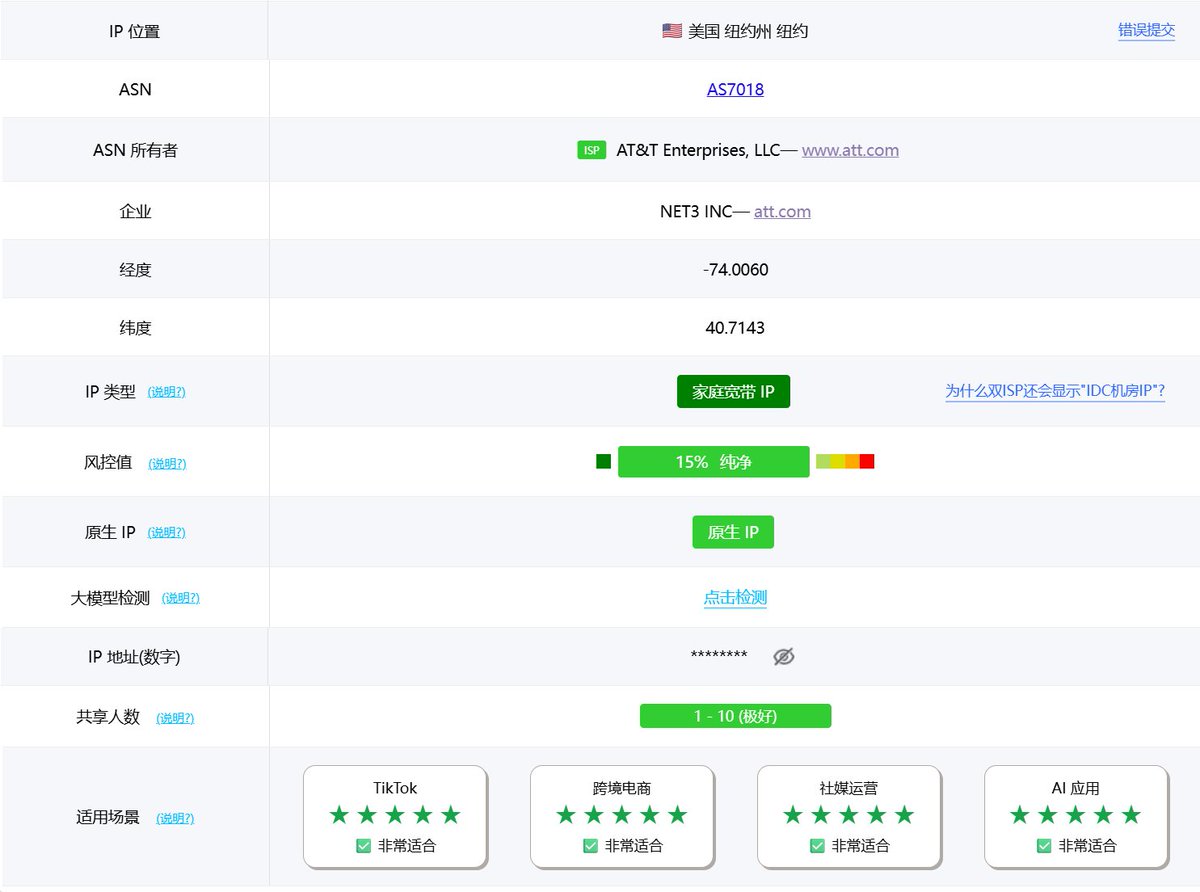Viewport: 1200px width, 892px height.
Task: Click the red end of risk scale
Action: [x=867, y=461]
